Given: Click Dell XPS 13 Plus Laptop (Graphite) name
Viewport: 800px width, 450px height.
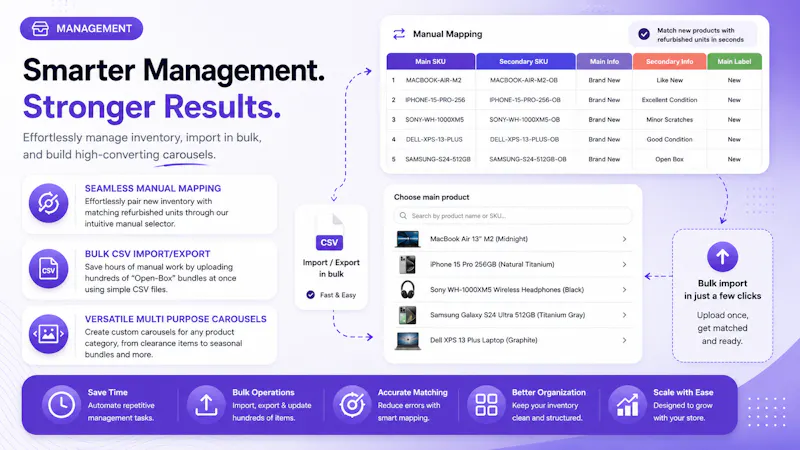Looking at the screenshot, I should (x=483, y=340).
